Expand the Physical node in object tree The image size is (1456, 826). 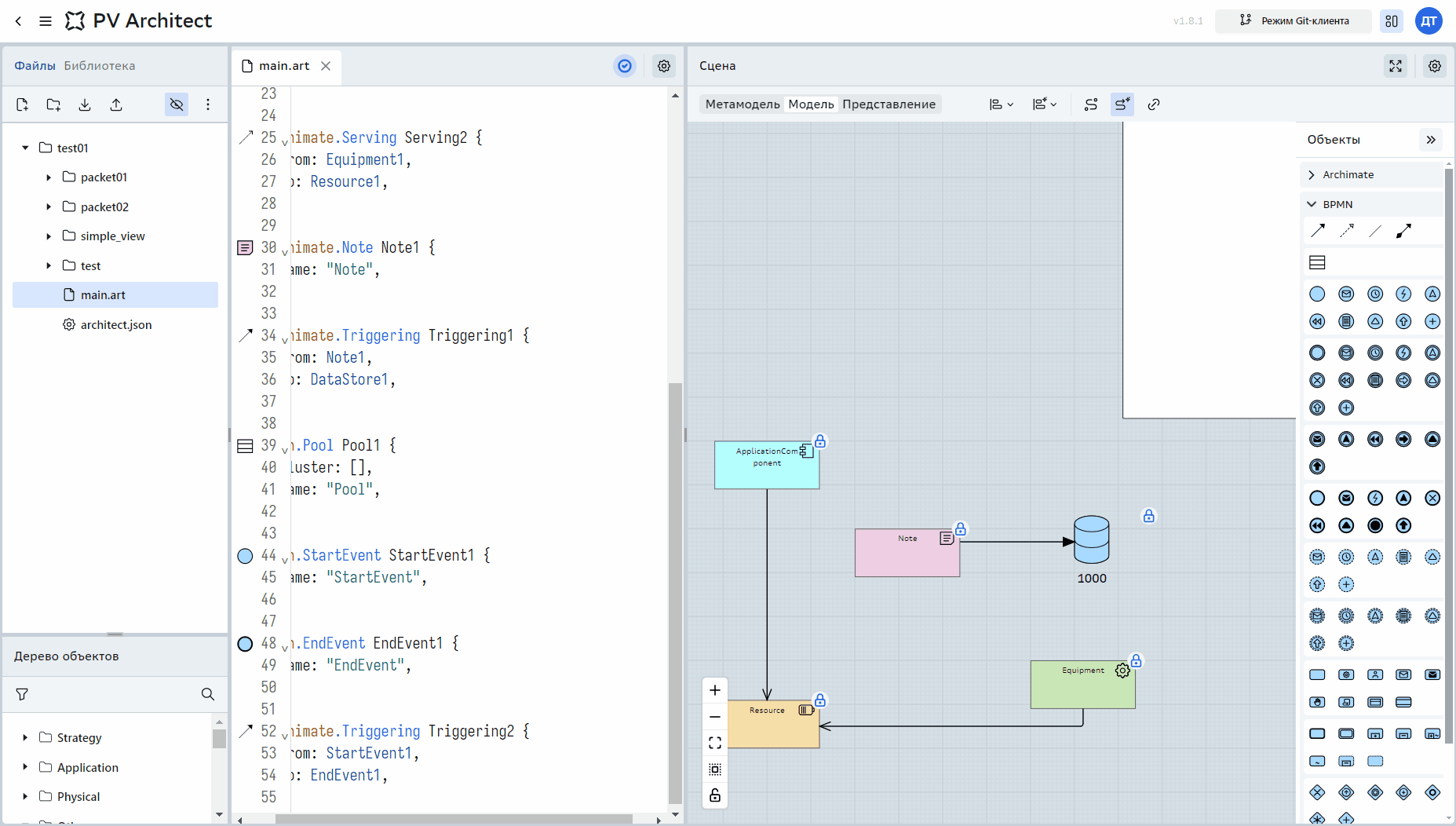25,797
